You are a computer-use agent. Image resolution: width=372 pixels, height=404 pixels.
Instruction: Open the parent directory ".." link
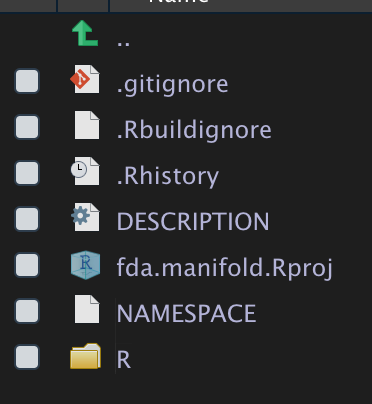(123, 43)
